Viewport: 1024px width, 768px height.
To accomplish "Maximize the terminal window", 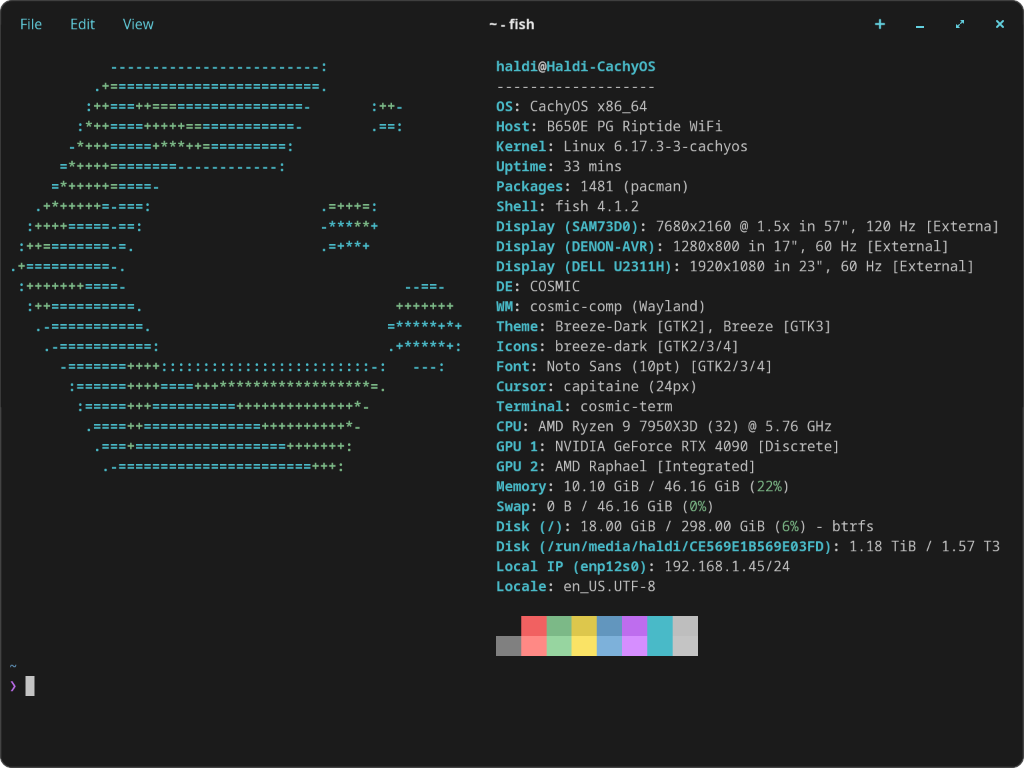I will [x=959, y=24].
